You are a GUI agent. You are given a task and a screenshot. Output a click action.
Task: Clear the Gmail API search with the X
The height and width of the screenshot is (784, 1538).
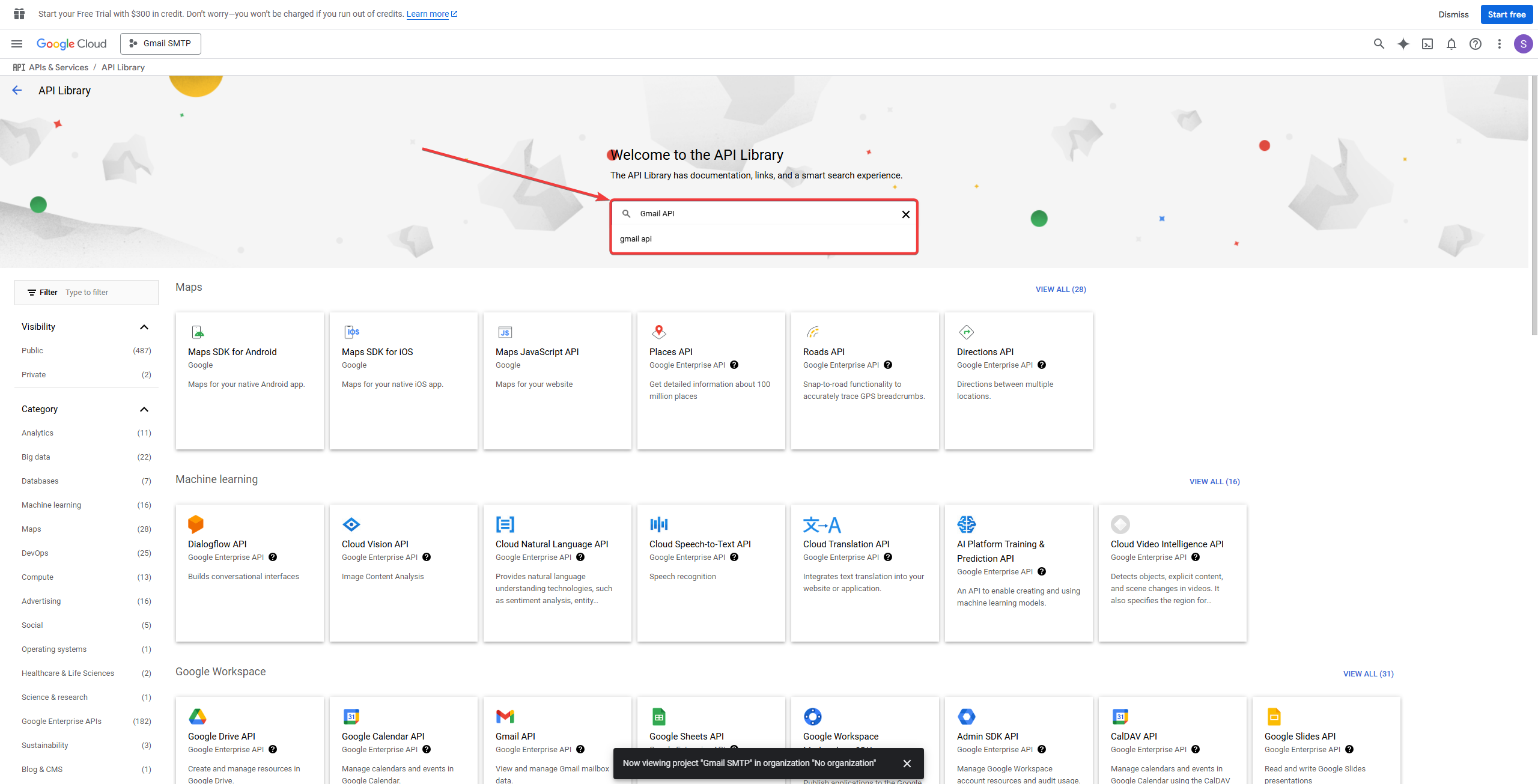point(905,214)
